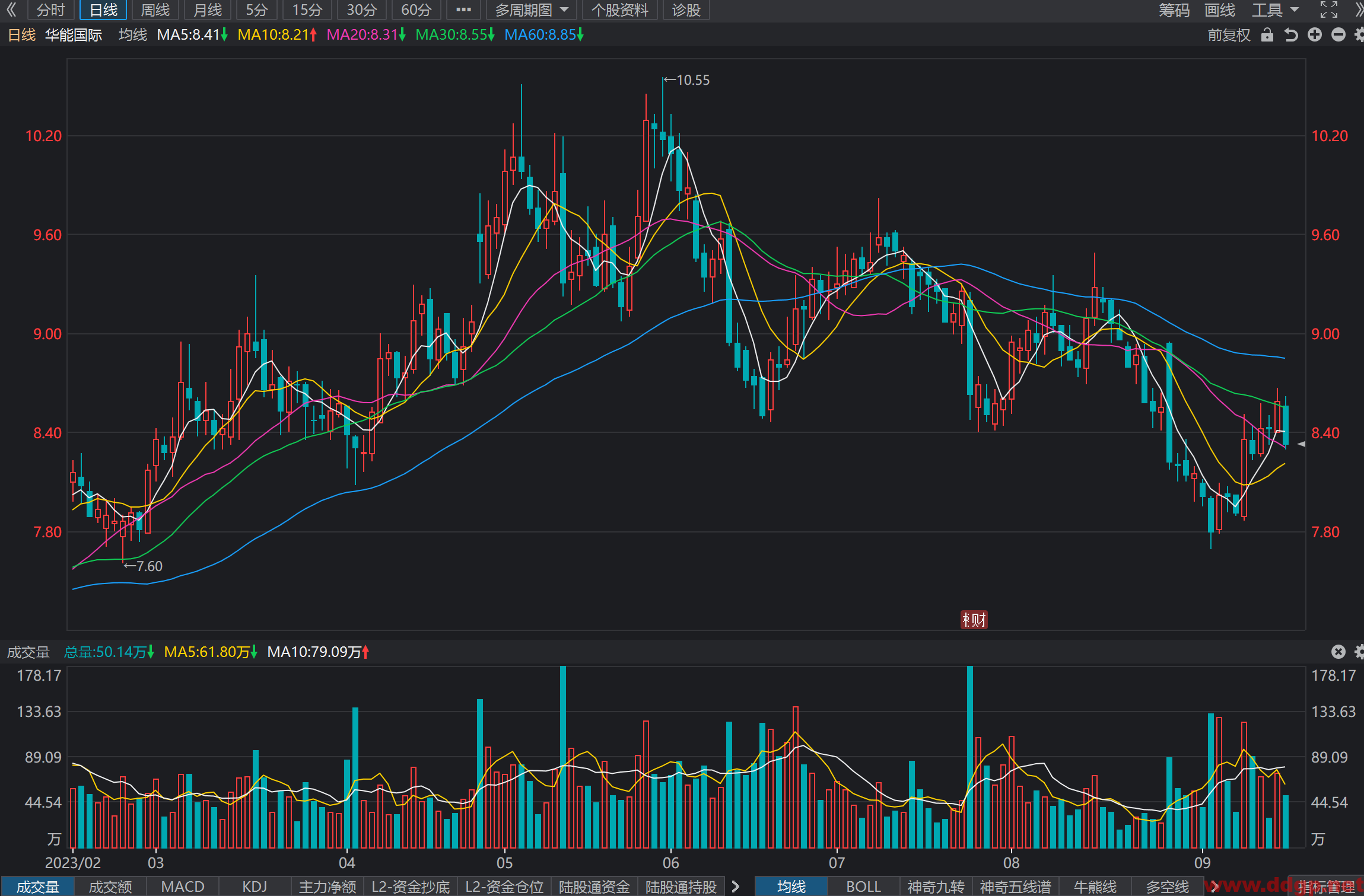Screen dimensions: 1364x896
Task: Click the MA60:8.85 blue indicator label
Action: pos(544,35)
